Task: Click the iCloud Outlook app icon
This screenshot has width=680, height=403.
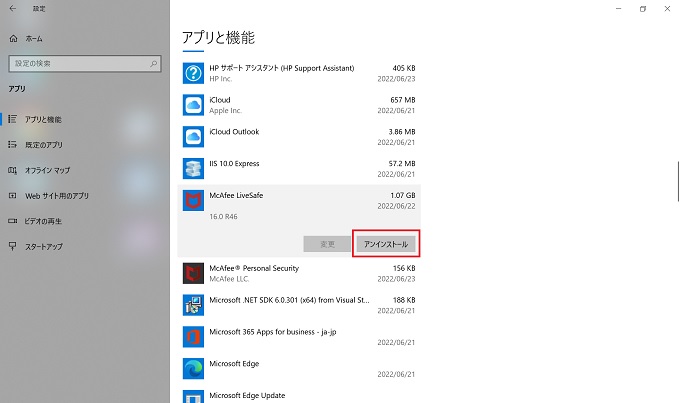Action: click(x=193, y=137)
